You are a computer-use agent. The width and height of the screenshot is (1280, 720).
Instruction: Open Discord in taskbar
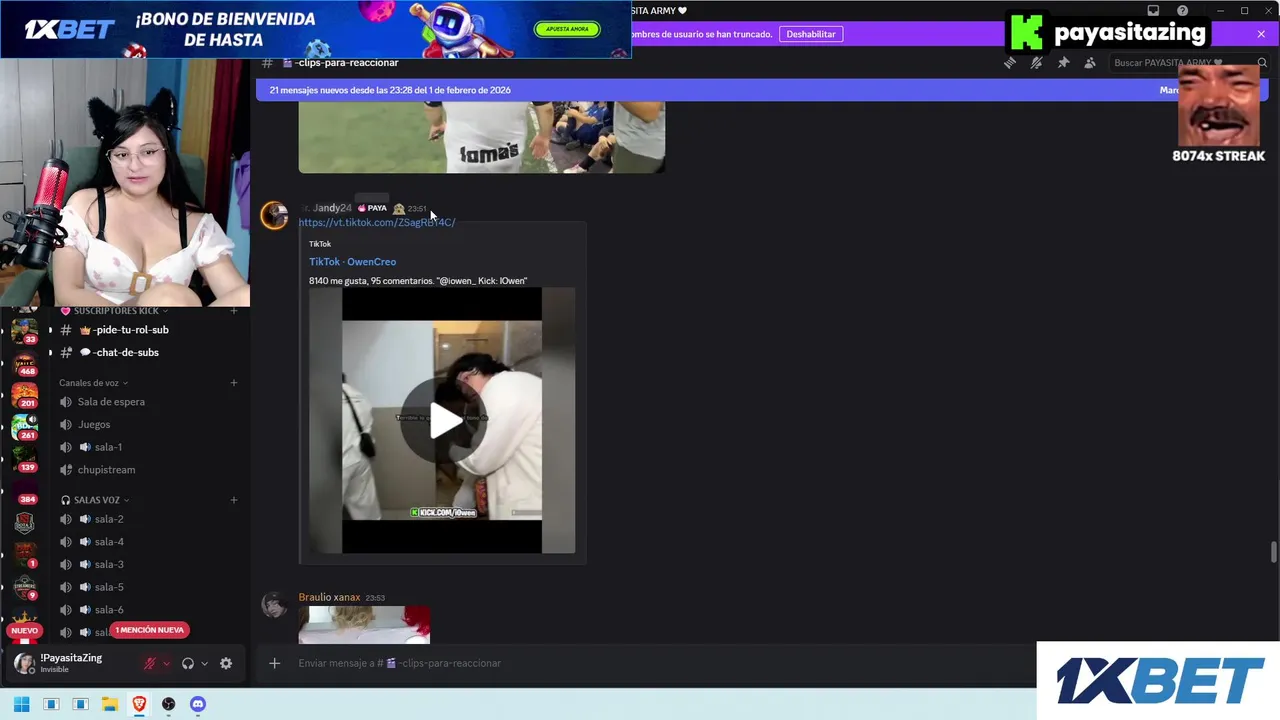tap(198, 704)
